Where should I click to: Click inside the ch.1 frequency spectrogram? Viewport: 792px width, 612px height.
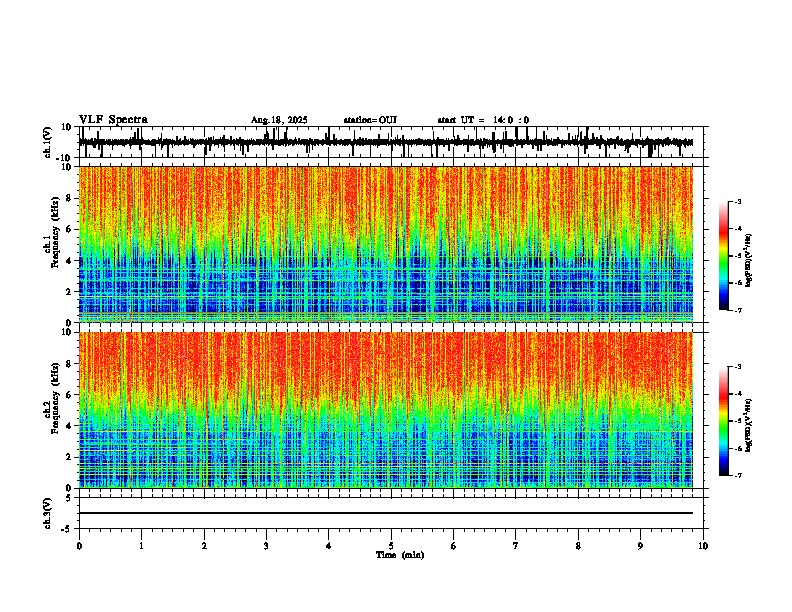386,244
